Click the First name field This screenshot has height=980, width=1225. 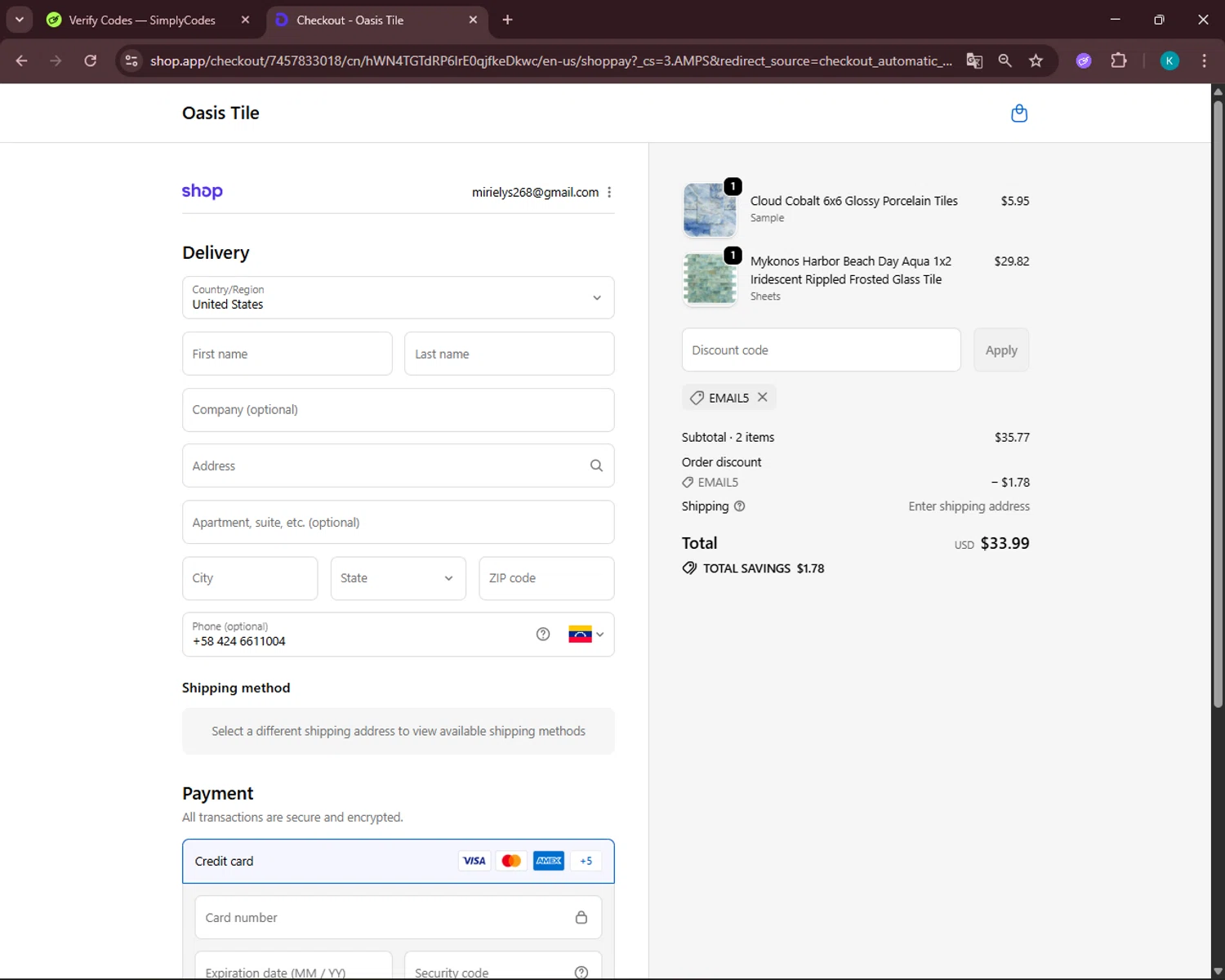click(287, 354)
